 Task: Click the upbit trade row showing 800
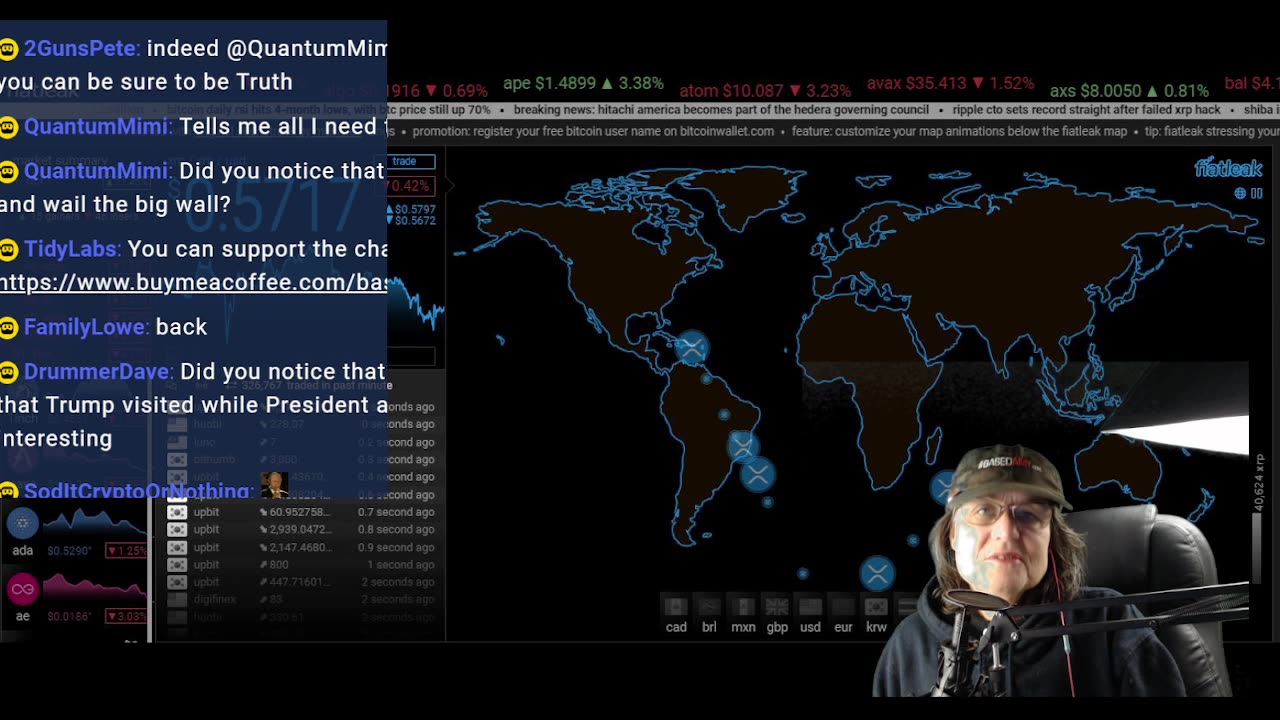(x=301, y=564)
